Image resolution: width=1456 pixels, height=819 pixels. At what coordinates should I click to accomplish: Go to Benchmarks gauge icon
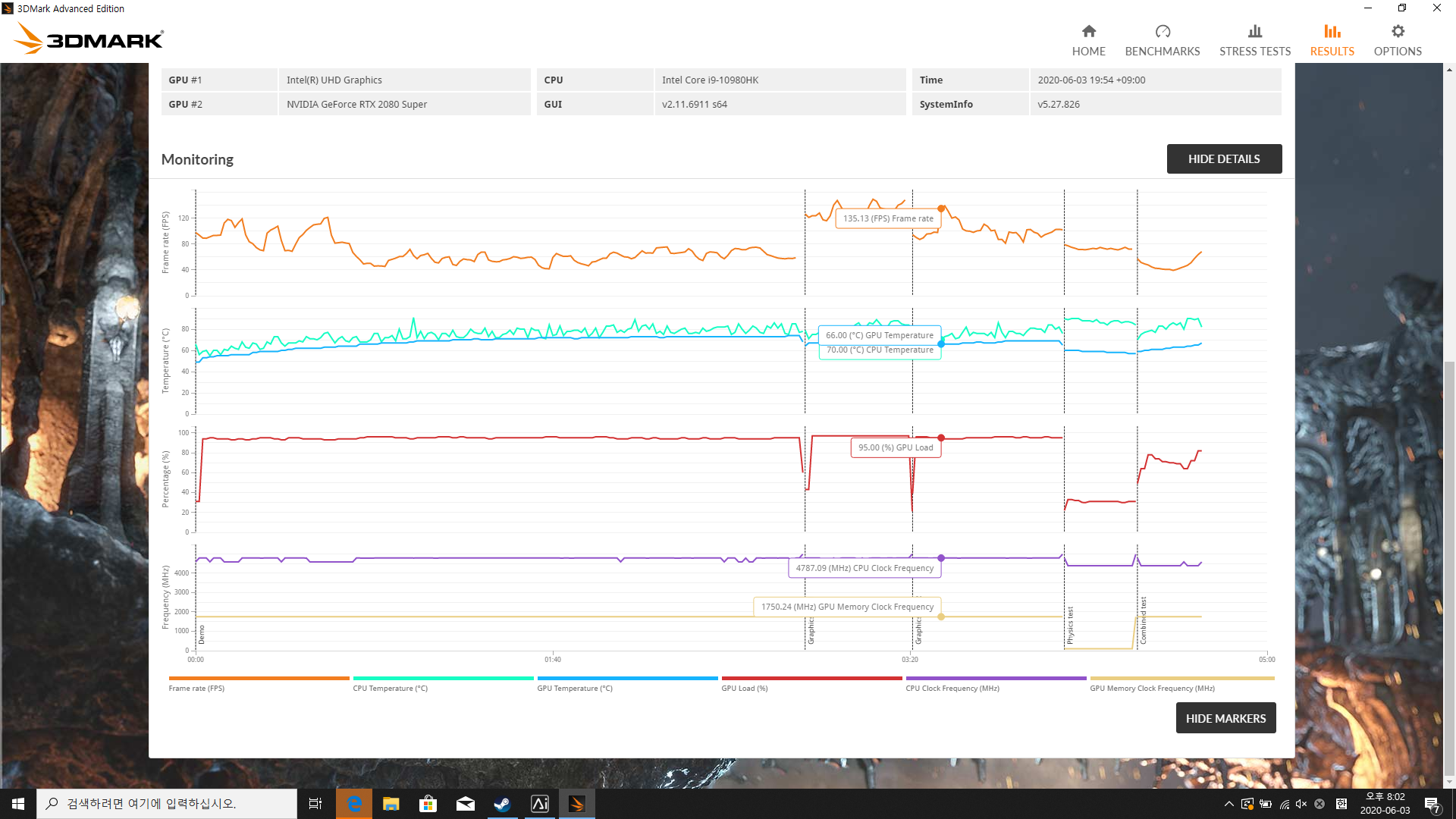point(1162,32)
